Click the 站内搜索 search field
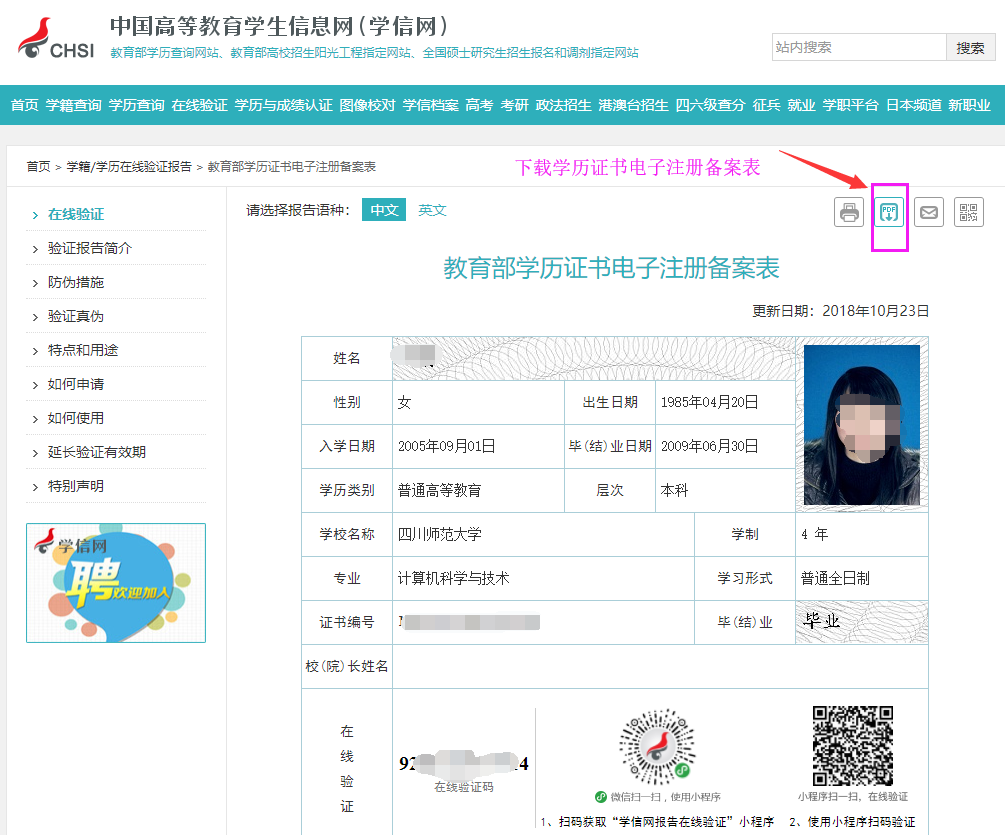This screenshot has height=835, width=1005. [x=858, y=47]
